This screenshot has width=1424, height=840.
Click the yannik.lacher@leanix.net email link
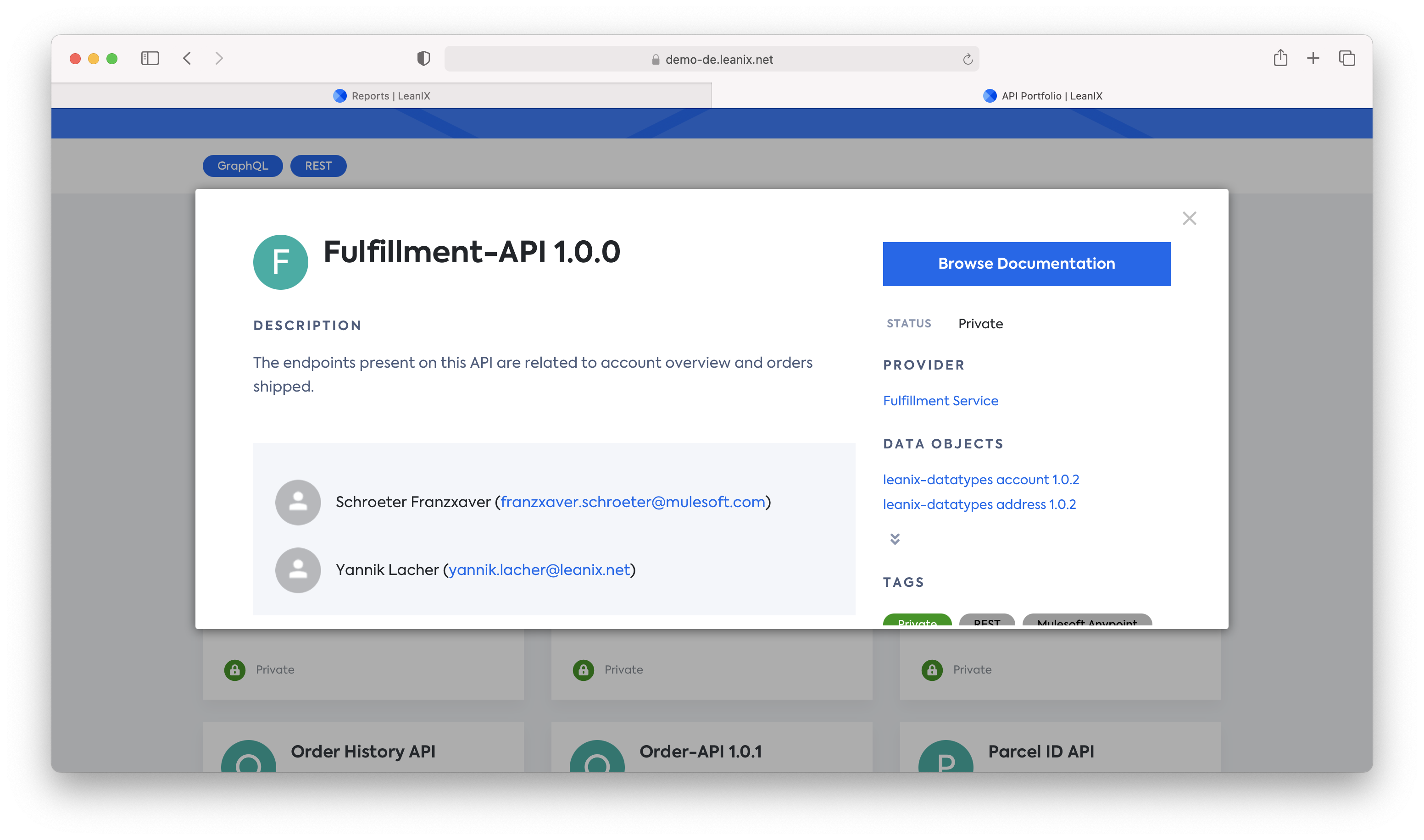point(539,570)
